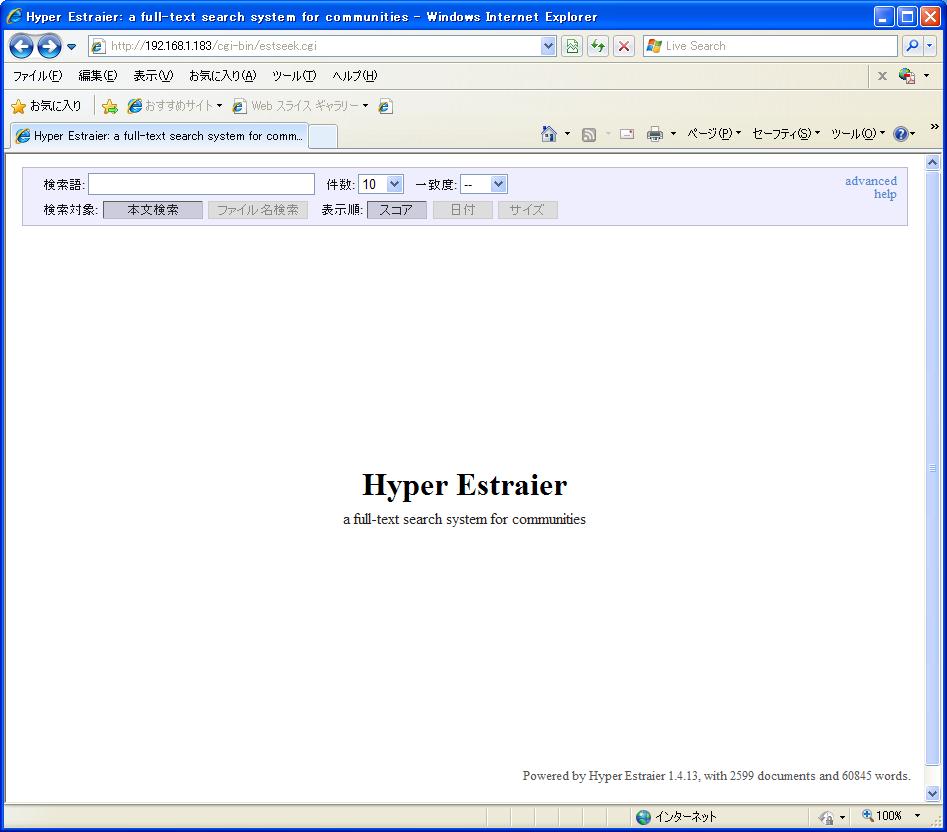This screenshot has width=947, height=832.
Task: Open a new blank tab
Action: click(x=323, y=136)
